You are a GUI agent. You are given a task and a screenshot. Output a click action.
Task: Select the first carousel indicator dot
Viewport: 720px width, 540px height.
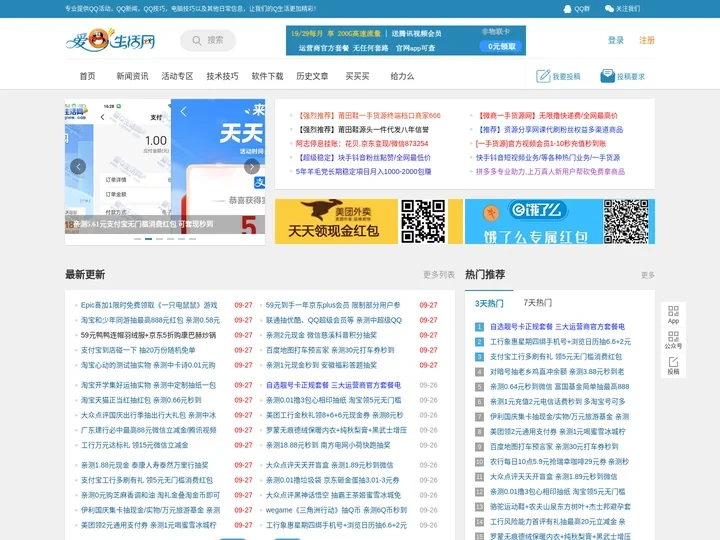coord(137,239)
